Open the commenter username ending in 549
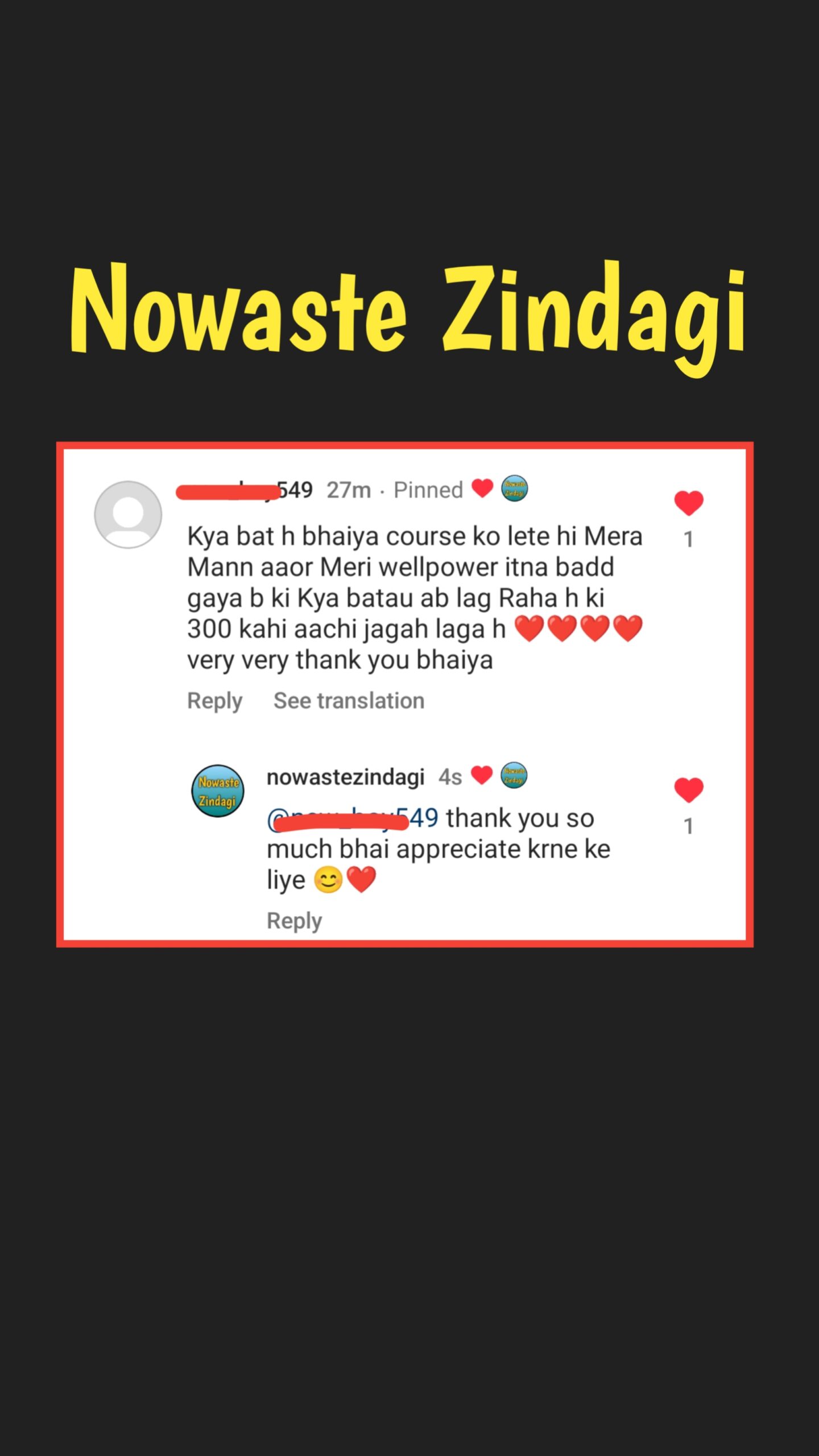The image size is (819, 1456). click(245, 490)
